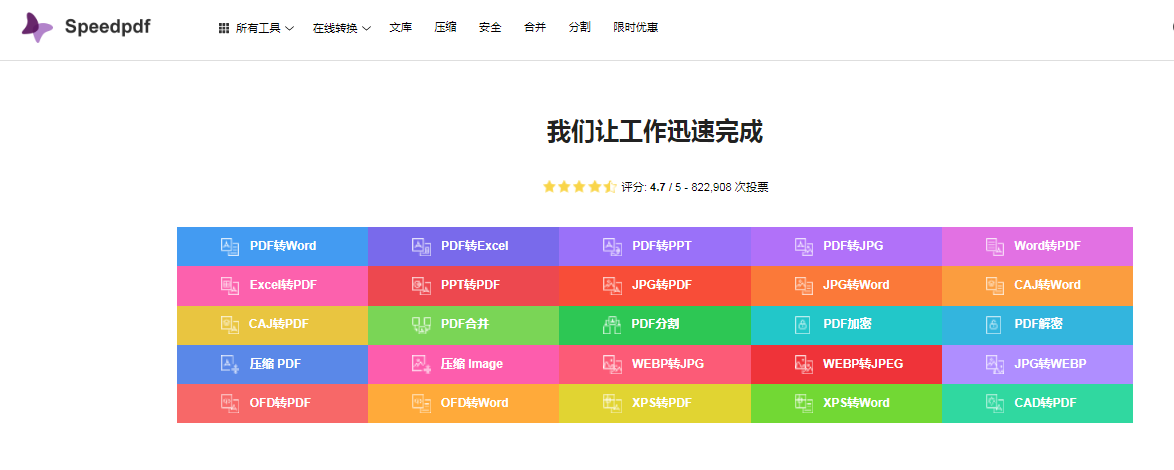Open the JPG转Word label link
Image resolution: width=1174 pixels, height=470 pixels.
[857, 285]
